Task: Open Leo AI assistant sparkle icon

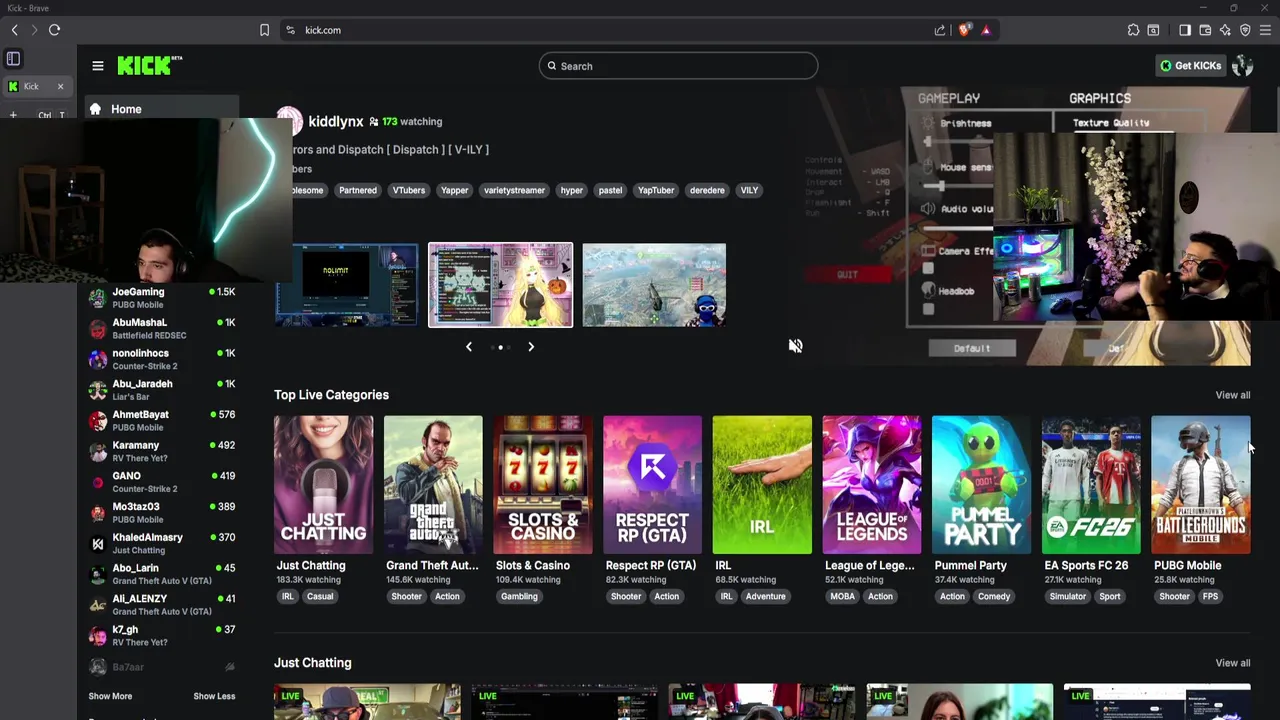Action: click(1225, 30)
